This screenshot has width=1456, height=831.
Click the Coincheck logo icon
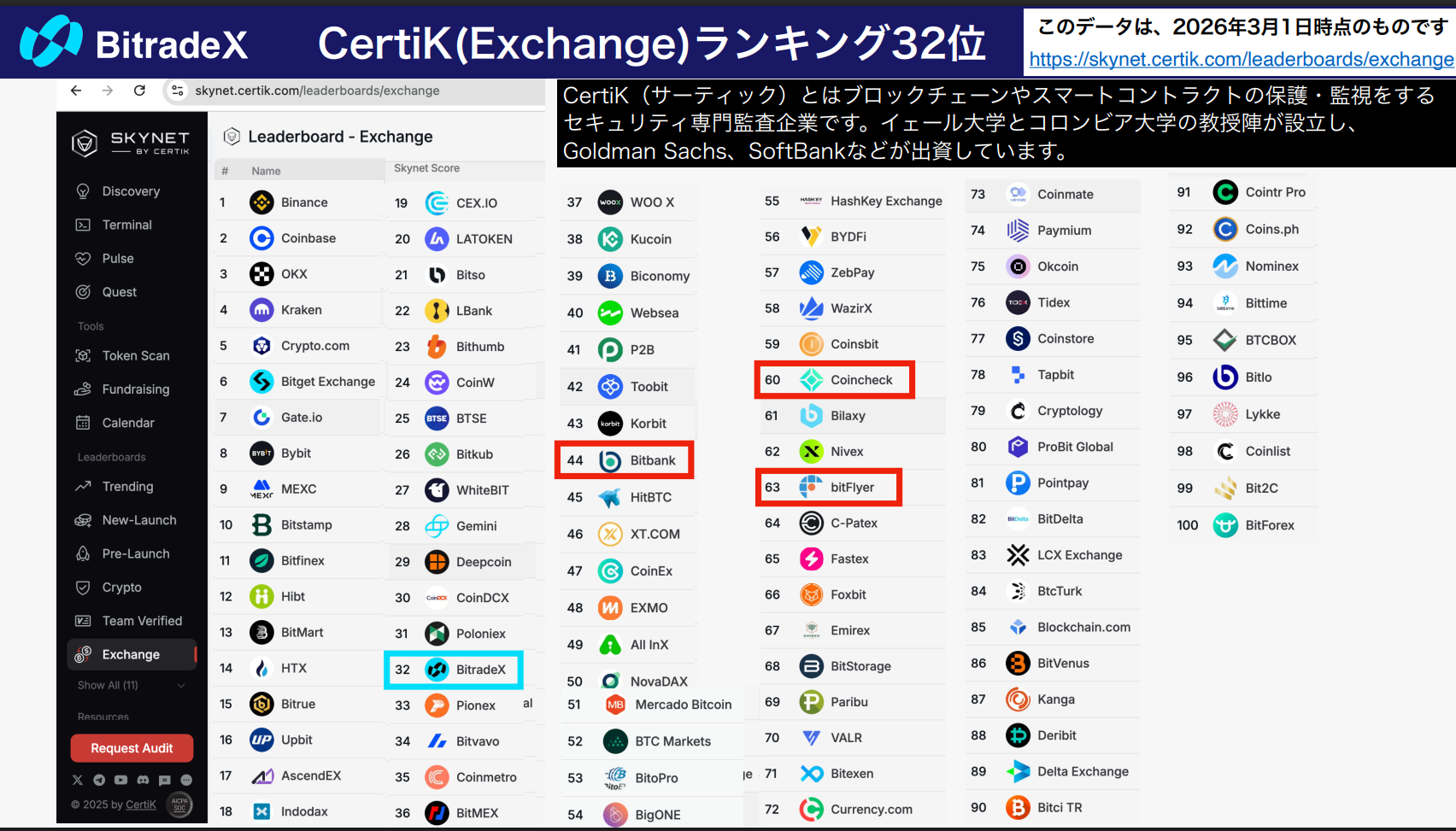pos(811,380)
